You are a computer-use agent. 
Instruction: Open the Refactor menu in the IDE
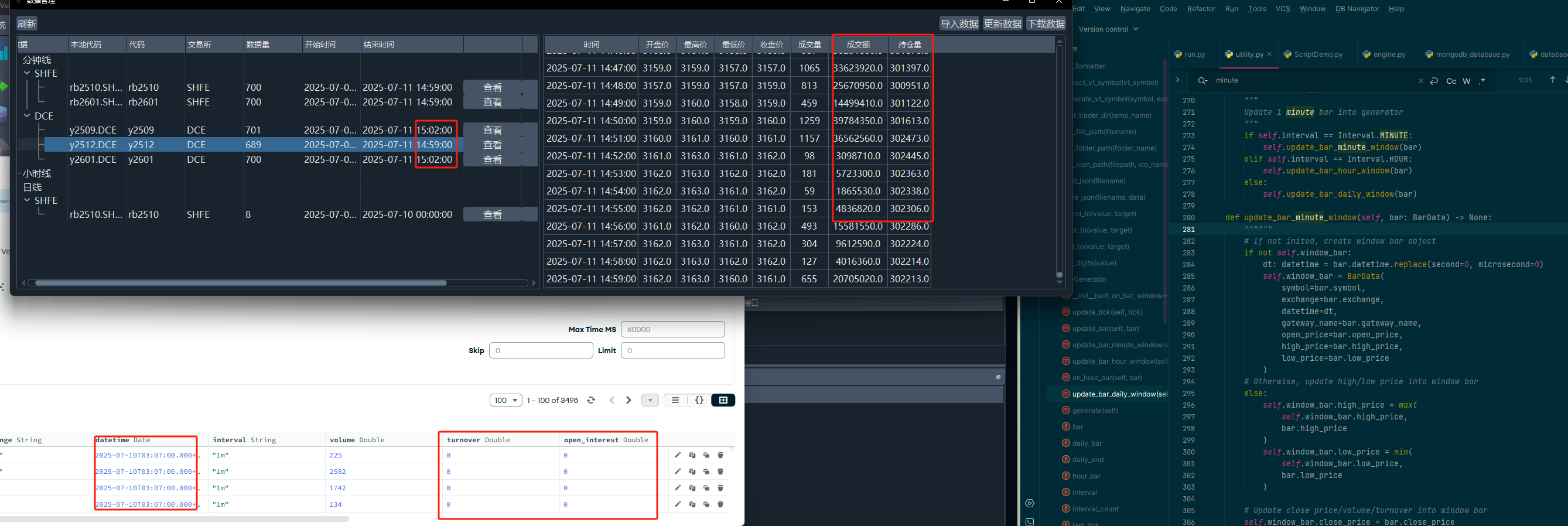click(1201, 9)
